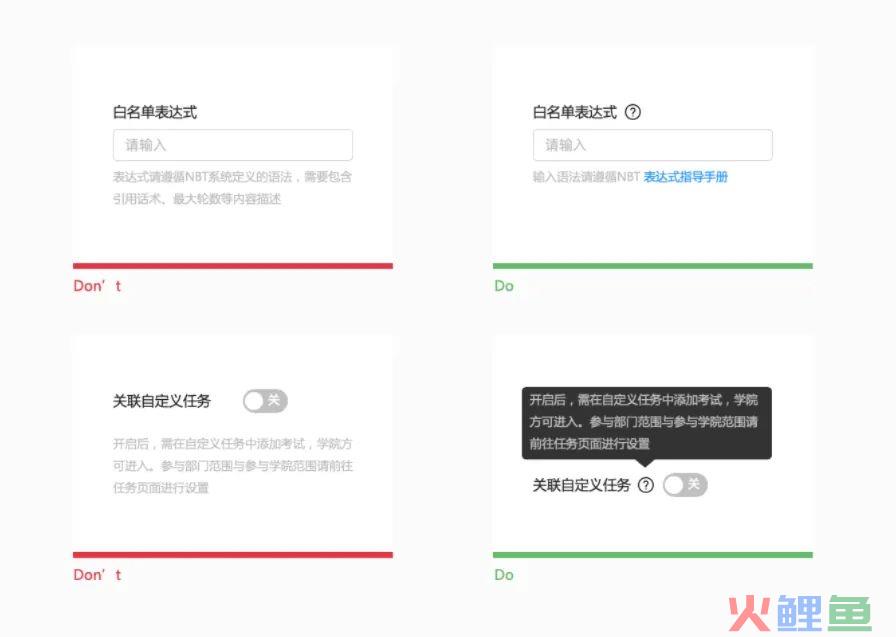Focus 请输入 field in the Do example
This screenshot has height=637, width=896.
click(x=653, y=145)
